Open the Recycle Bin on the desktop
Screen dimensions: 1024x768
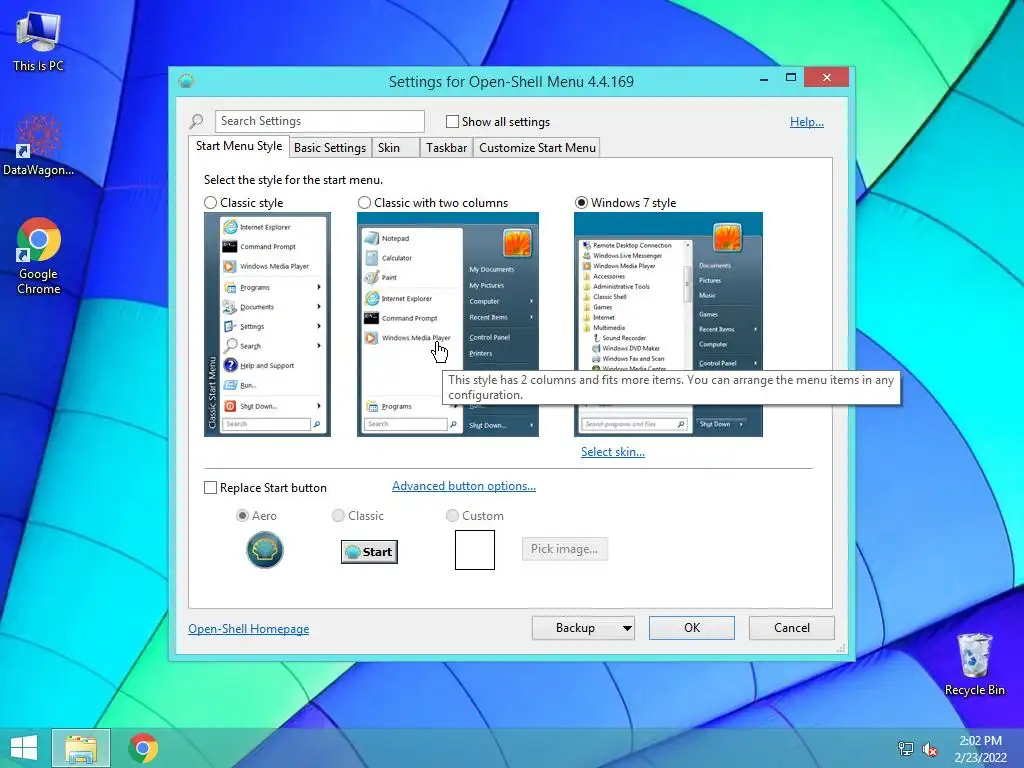click(974, 664)
